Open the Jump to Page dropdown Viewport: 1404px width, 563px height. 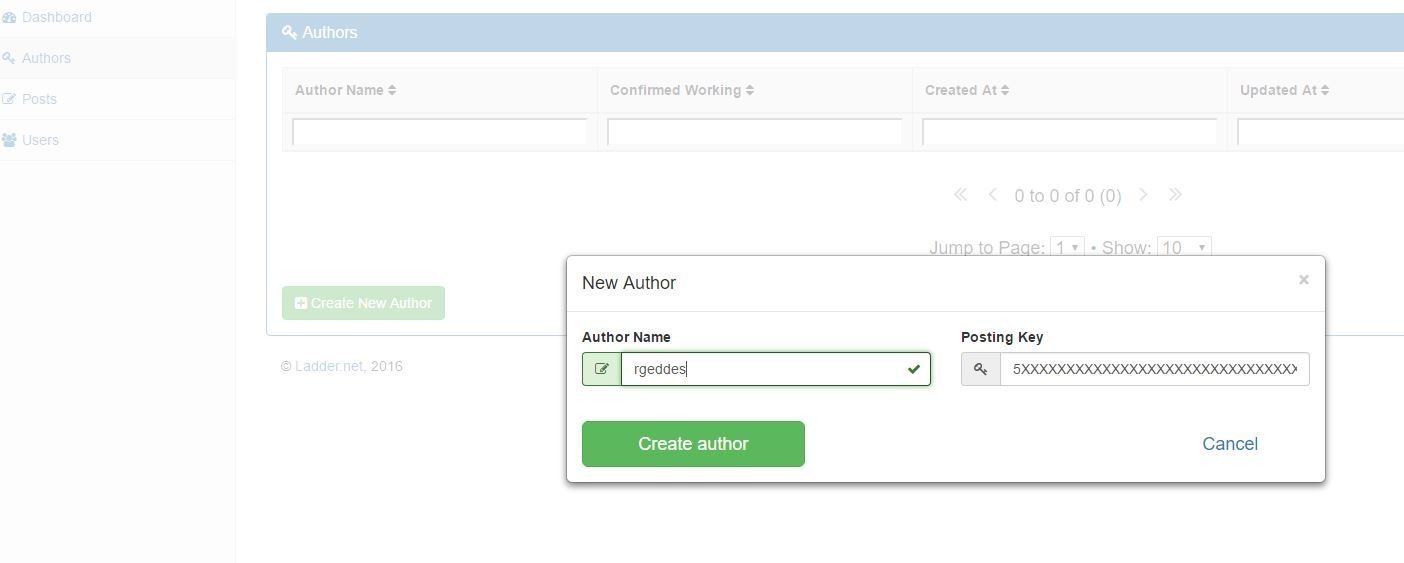pyautogui.click(x=1068, y=247)
